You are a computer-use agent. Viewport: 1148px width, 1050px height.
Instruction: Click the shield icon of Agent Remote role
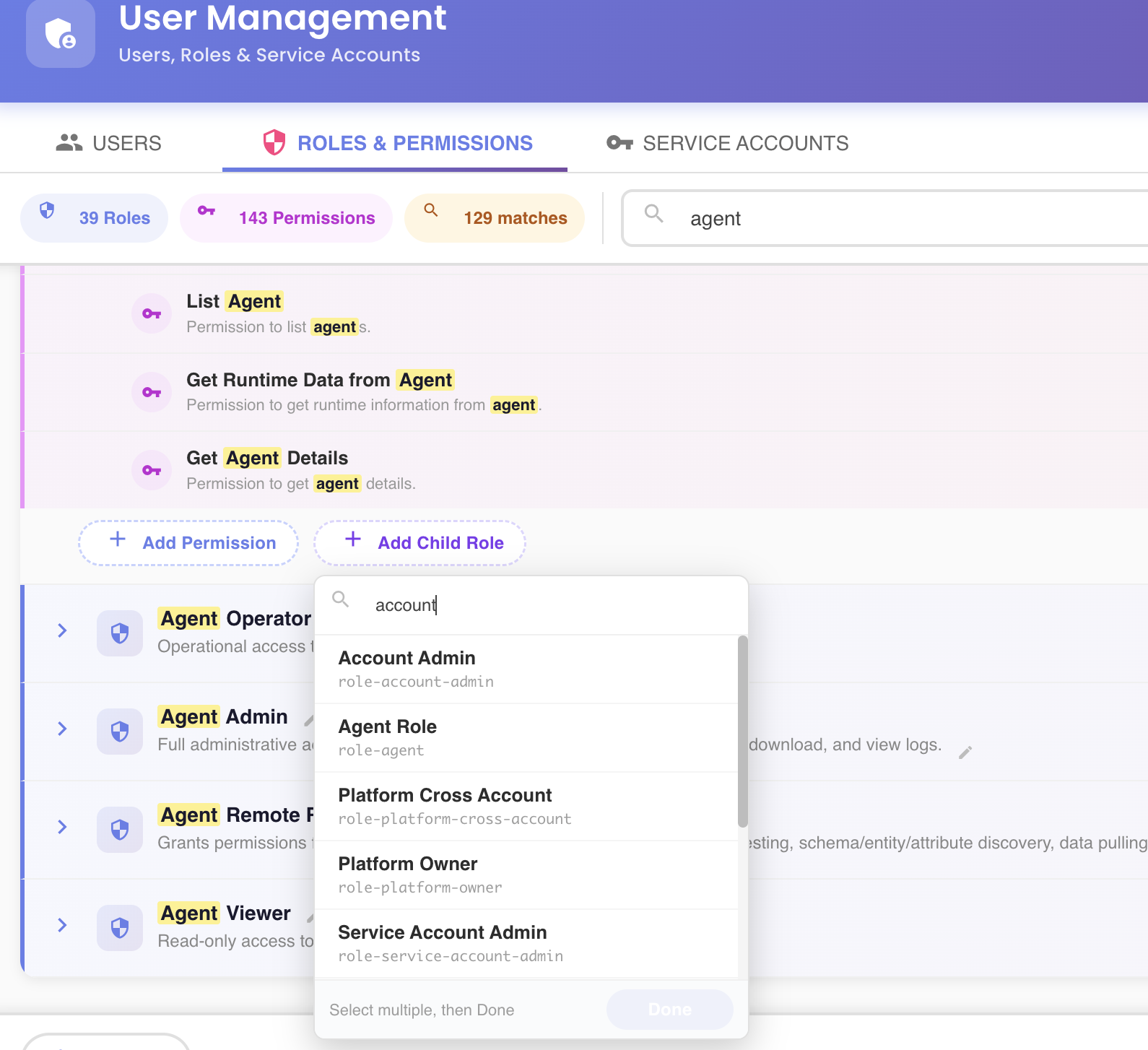pos(120,830)
